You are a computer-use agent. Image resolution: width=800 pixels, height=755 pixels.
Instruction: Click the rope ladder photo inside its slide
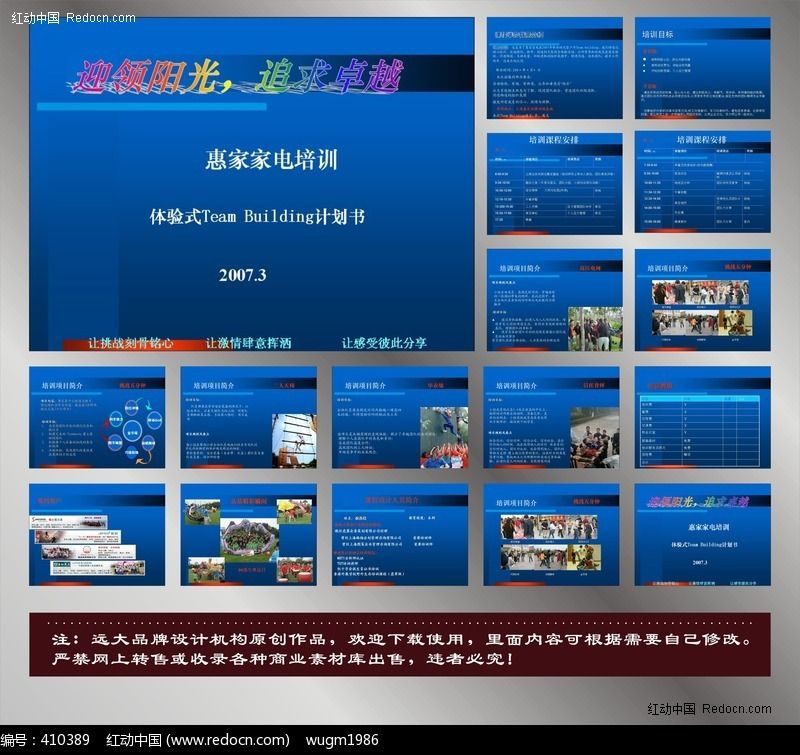(x=294, y=440)
